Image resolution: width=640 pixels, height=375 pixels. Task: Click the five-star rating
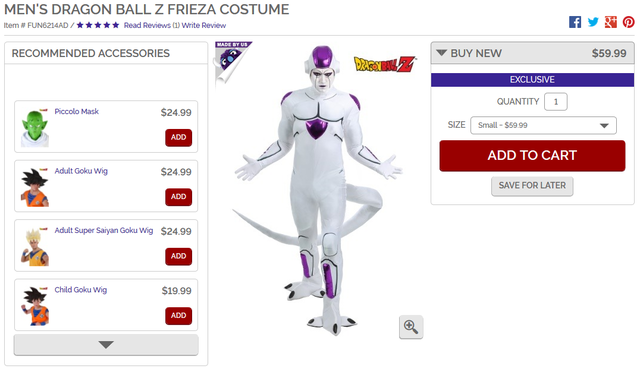click(98, 25)
